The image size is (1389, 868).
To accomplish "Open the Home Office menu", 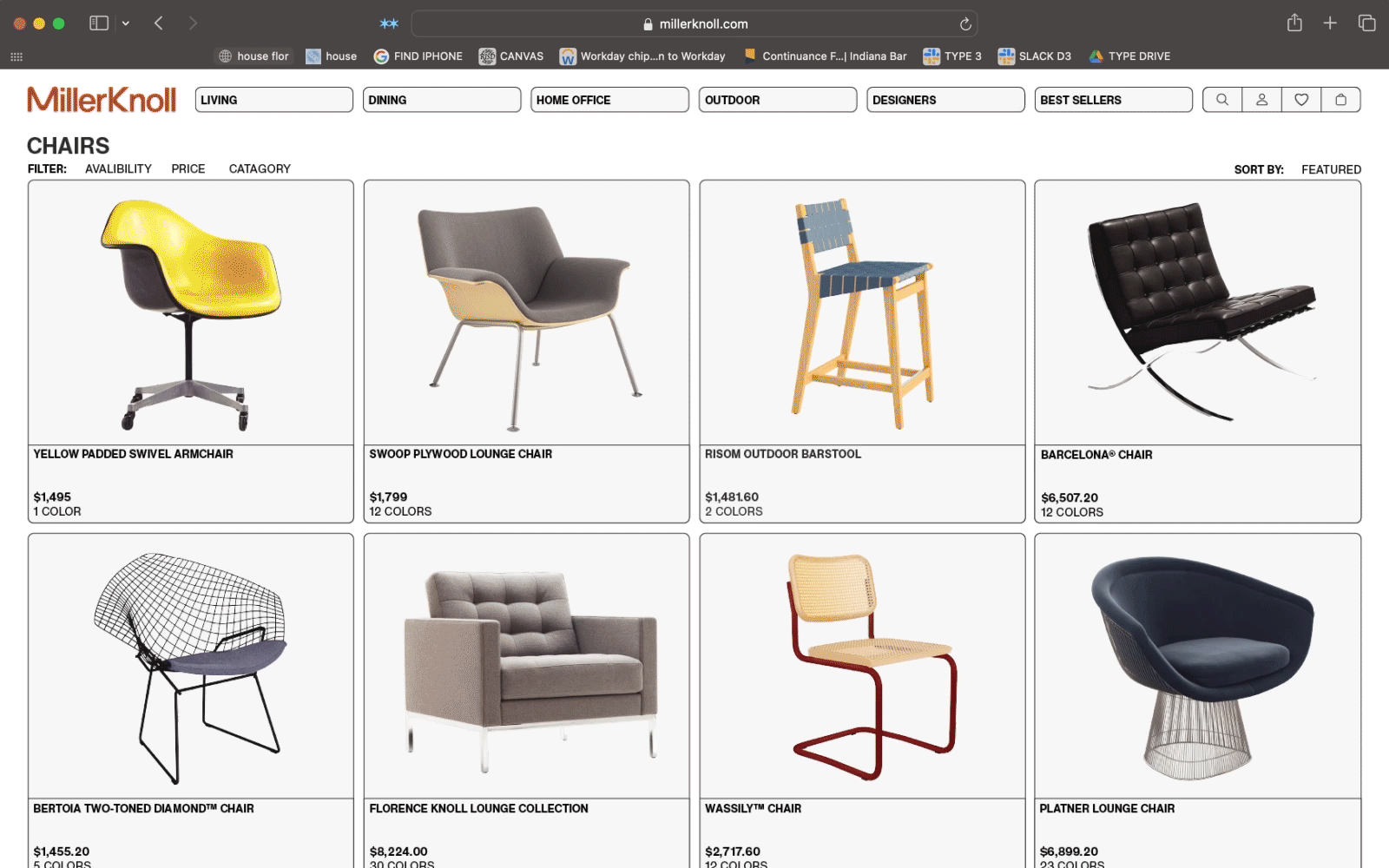I will (x=609, y=100).
